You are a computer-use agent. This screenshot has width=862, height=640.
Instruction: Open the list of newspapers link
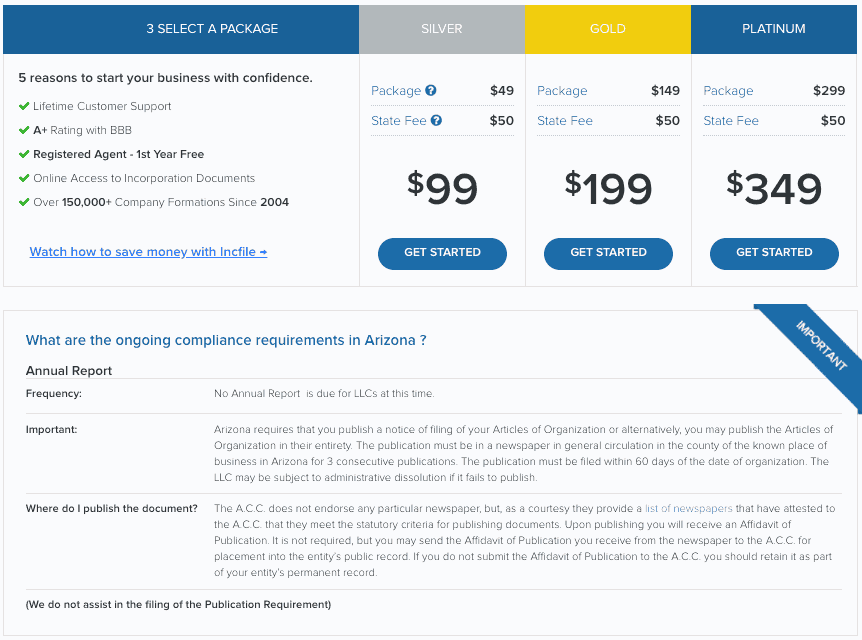pos(688,509)
